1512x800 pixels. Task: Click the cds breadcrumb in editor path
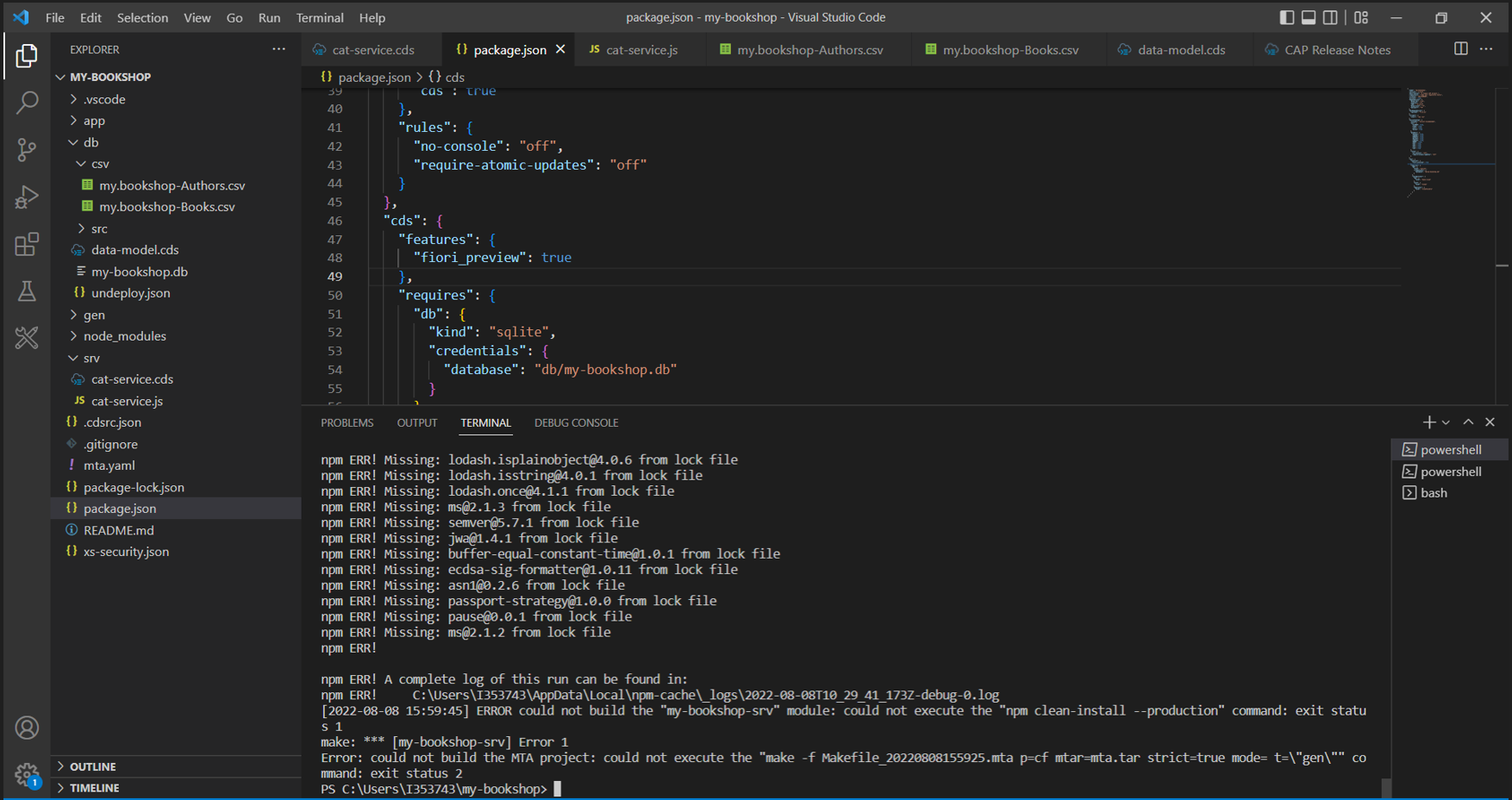coord(454,77)
